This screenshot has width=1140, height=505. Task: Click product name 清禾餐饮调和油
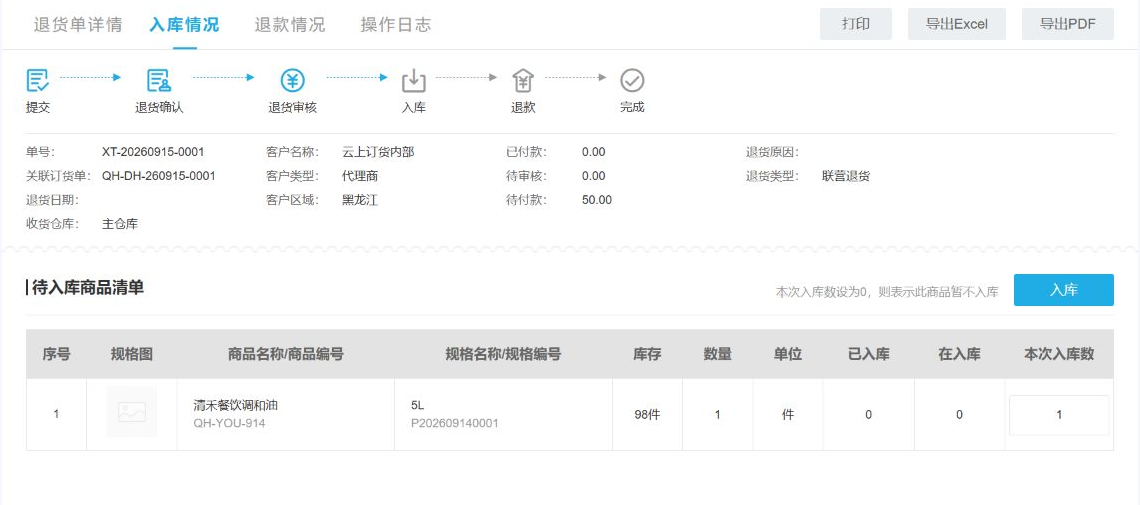pyautogui.click(x=236, y=405)
